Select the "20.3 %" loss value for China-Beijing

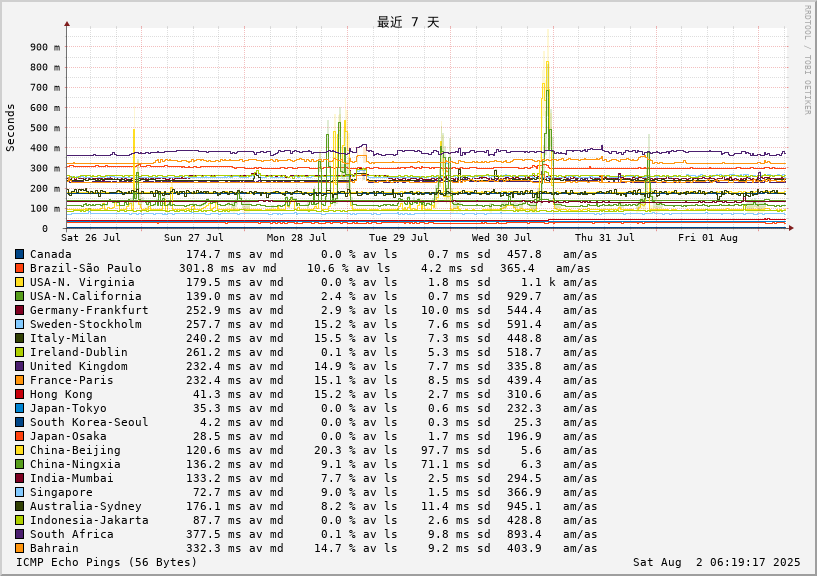(x=335, y=450)
